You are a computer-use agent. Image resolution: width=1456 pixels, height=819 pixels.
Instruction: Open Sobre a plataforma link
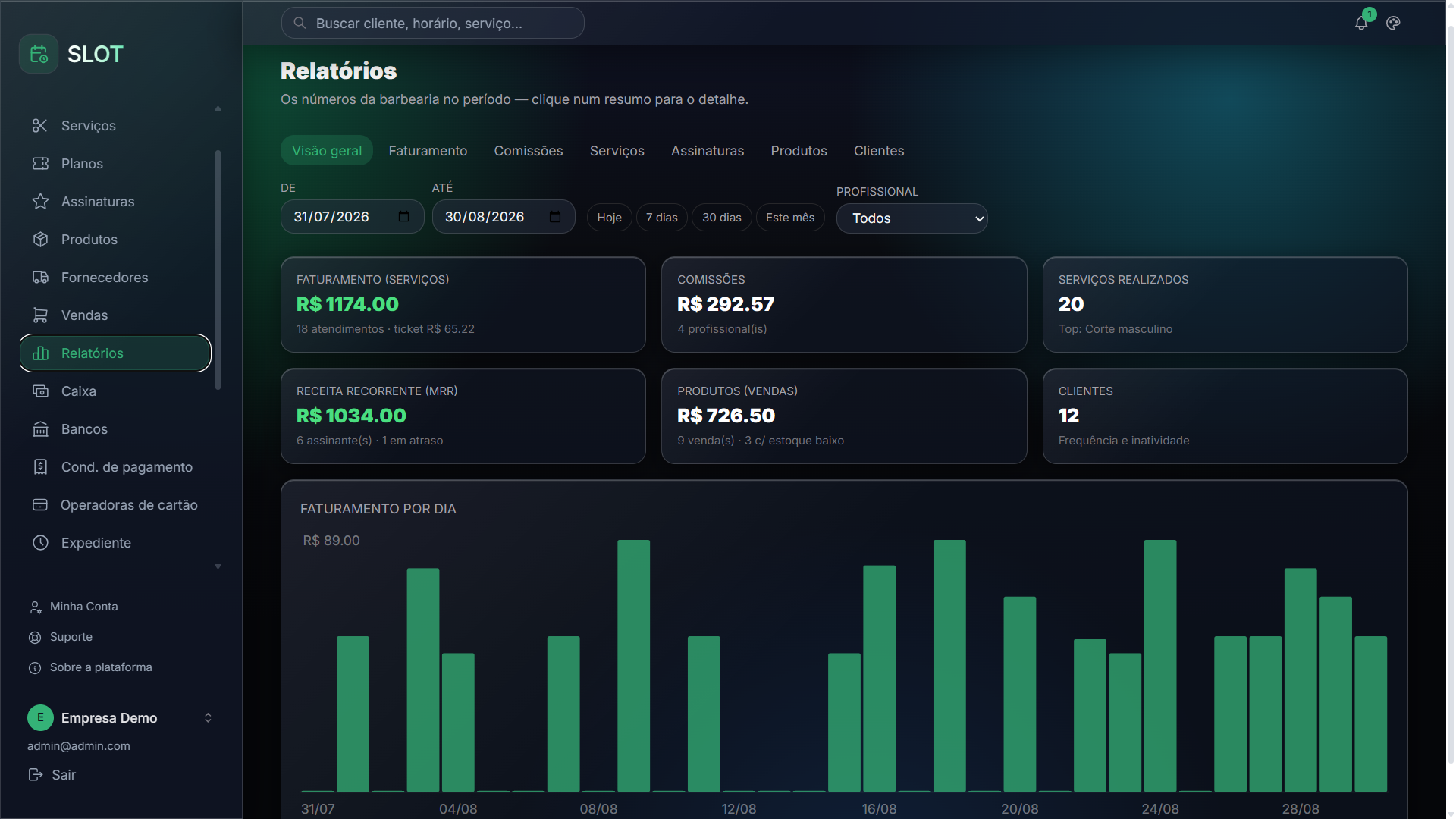coord(90,667)
